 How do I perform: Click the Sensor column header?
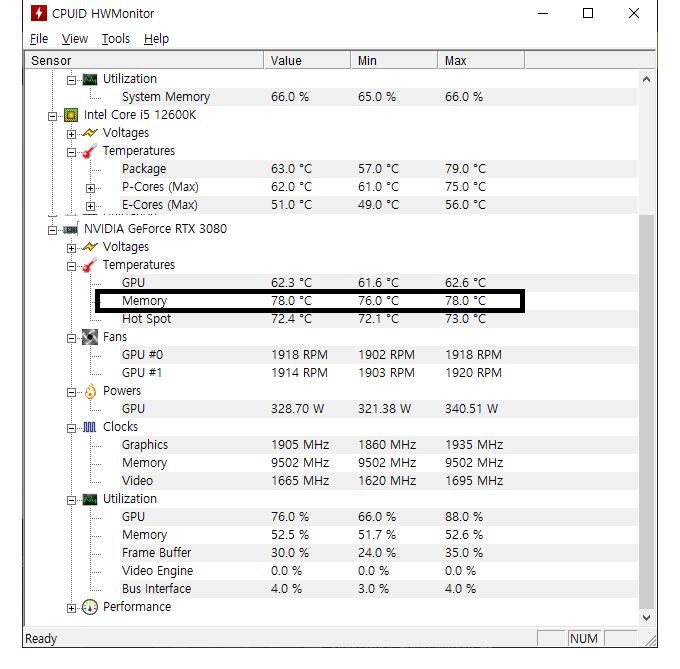[x=144, y=60]
